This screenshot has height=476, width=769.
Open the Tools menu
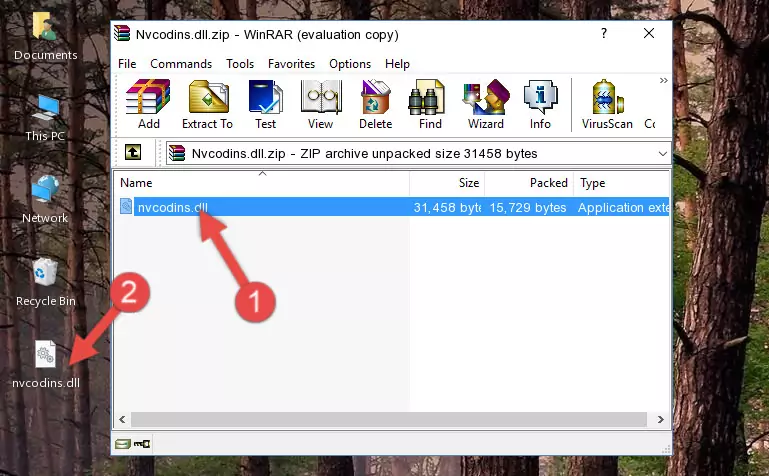240,64
